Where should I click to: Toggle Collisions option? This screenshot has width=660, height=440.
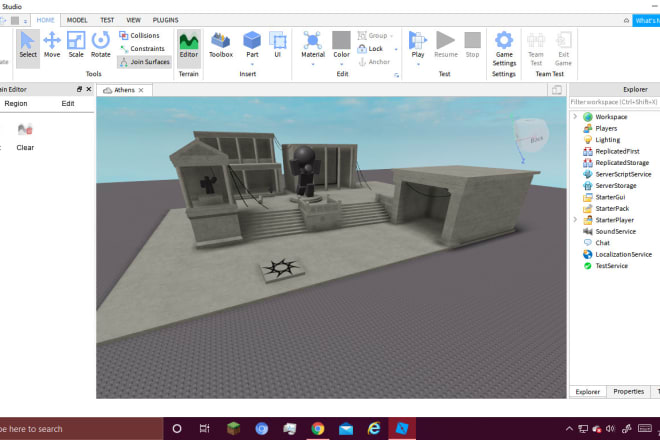tap(139, 36)
